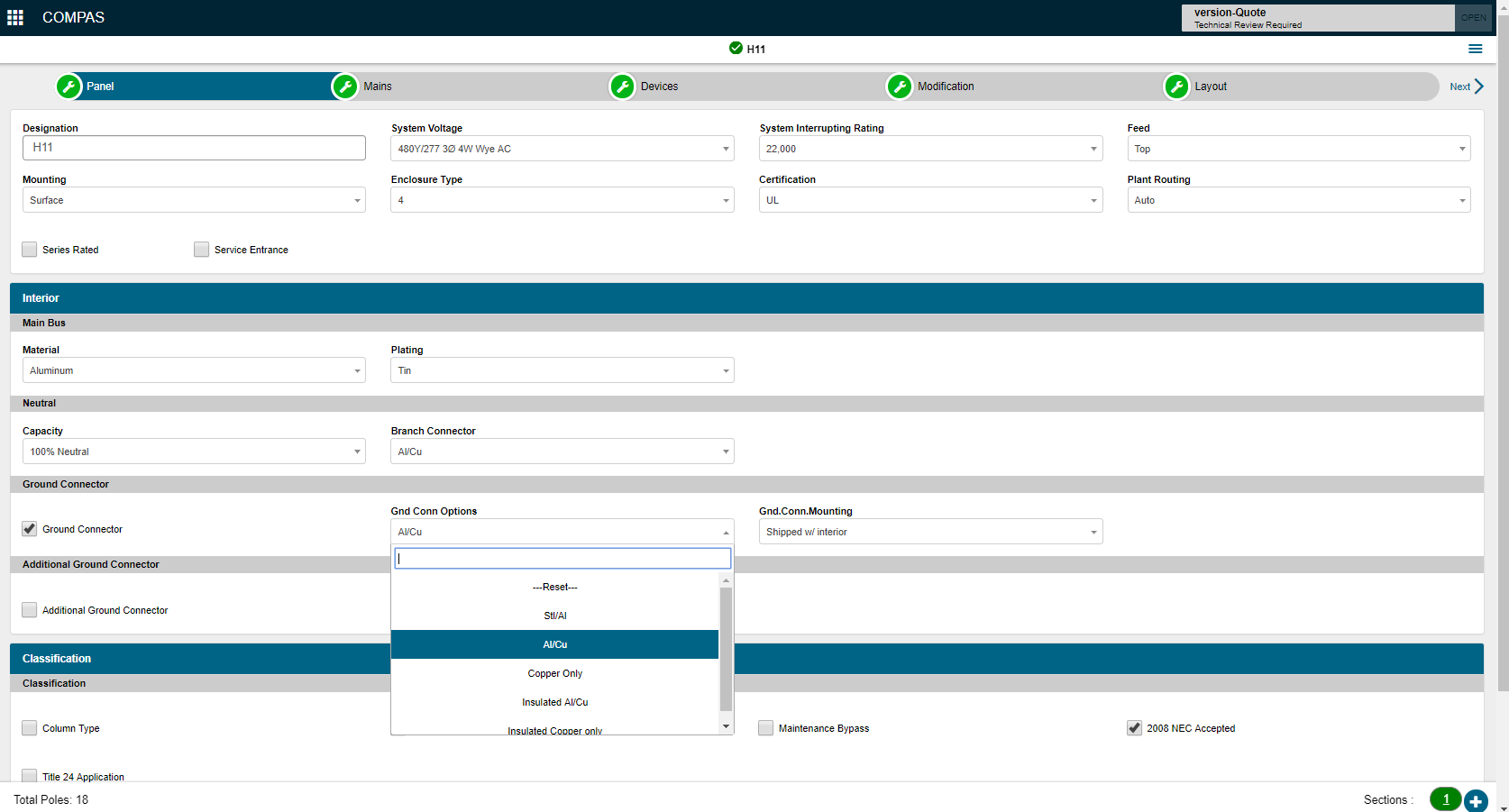Screen dimensions: 1509x812
Task: Uncheck the Ground Connector checkbox
Action: 30,529
